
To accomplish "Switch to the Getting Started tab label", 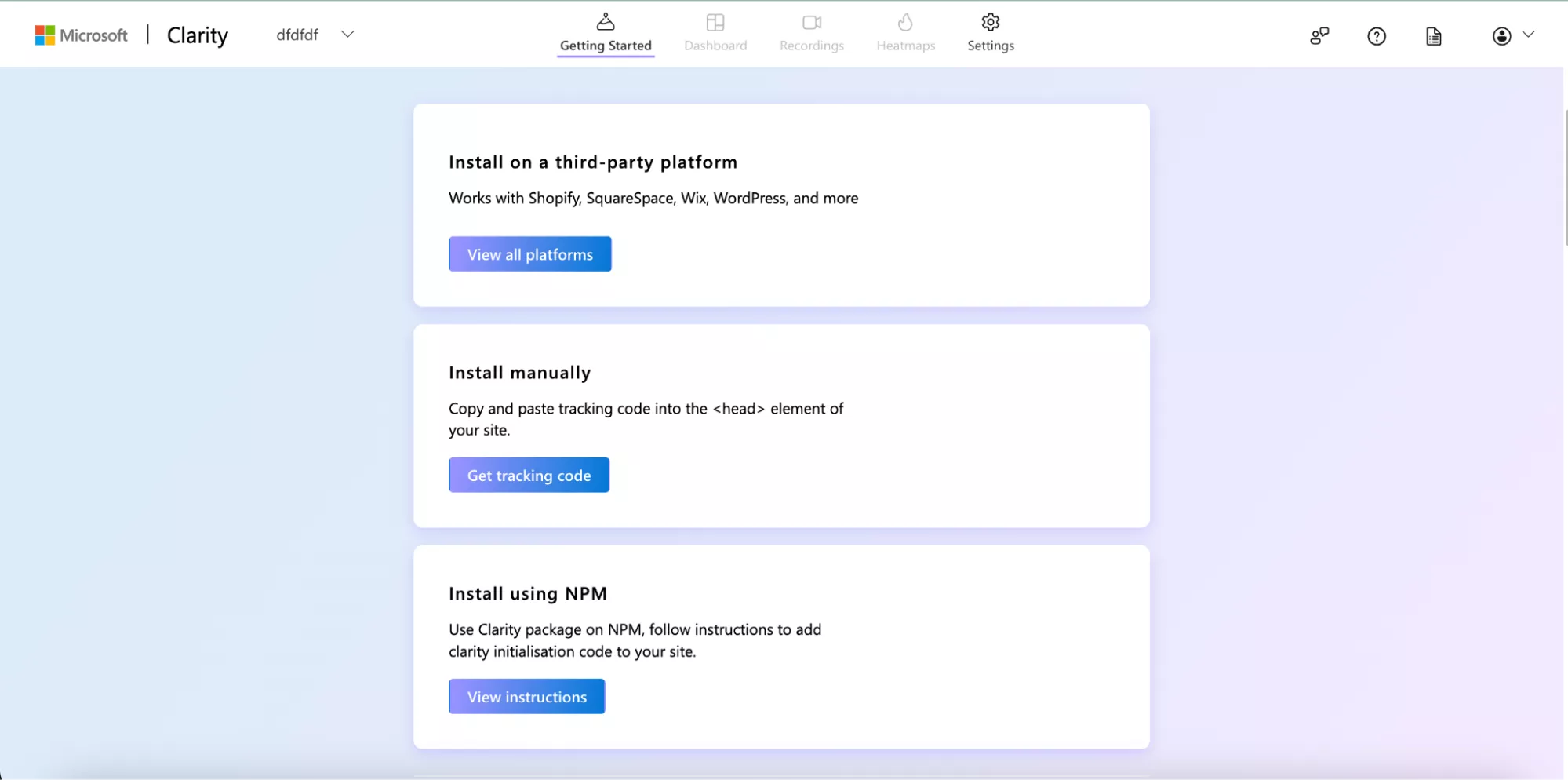I will pyautogui.click(x=605, y=46).
